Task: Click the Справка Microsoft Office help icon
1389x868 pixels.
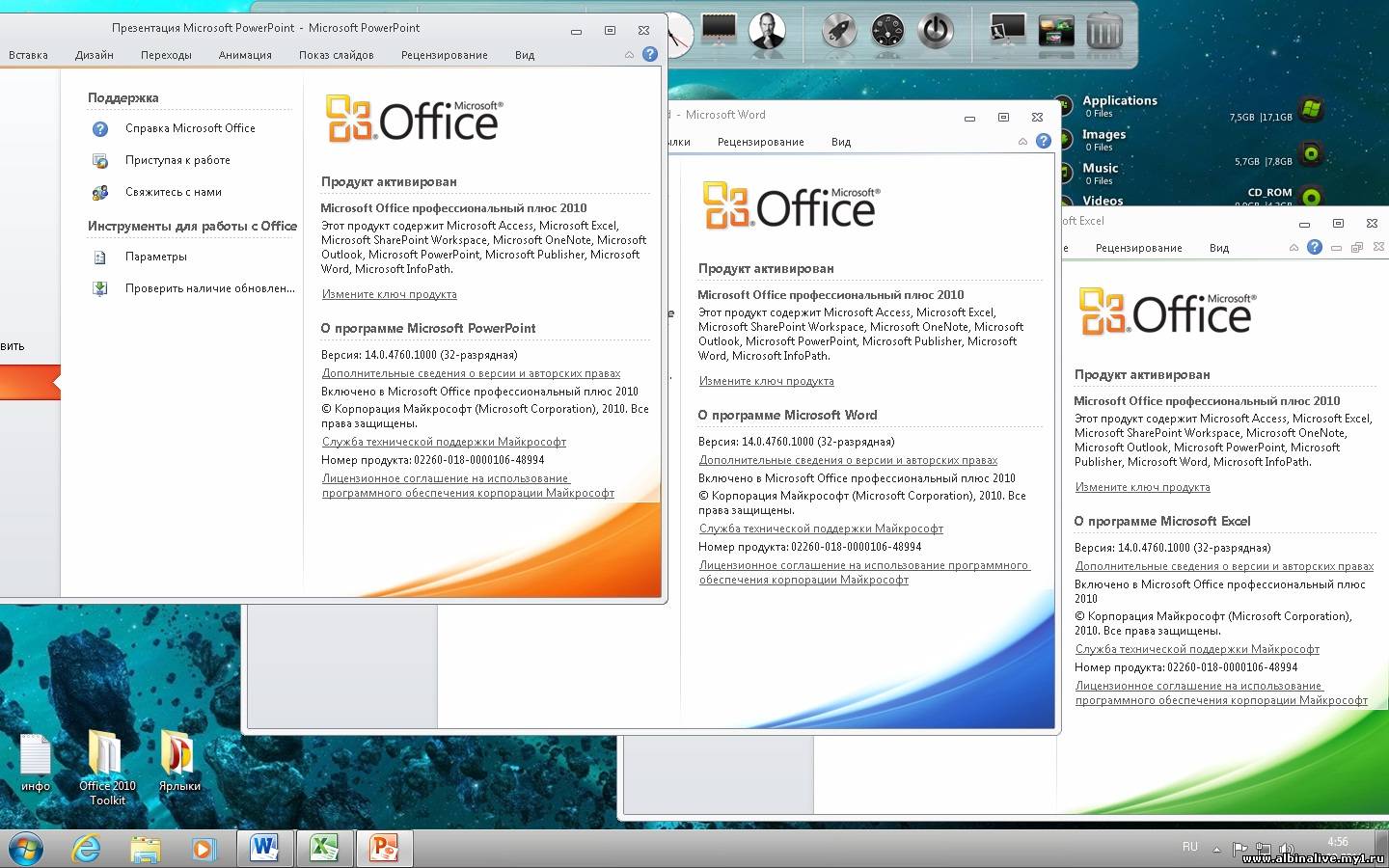Action: 100,128
